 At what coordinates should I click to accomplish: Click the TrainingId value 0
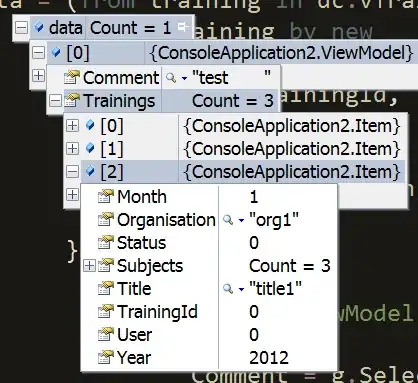[x=254, y=312]
